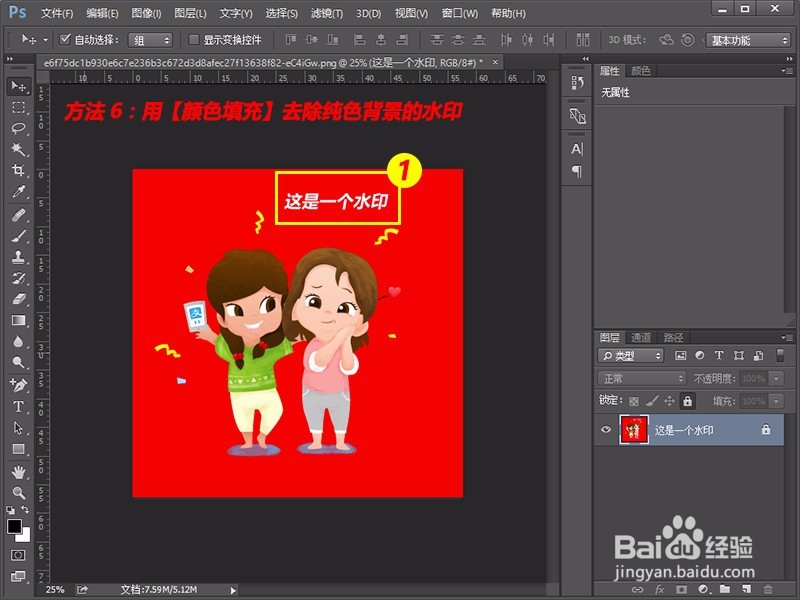800x600 pixels.
Task: Select the Pen tool
Action: (18, 385)
